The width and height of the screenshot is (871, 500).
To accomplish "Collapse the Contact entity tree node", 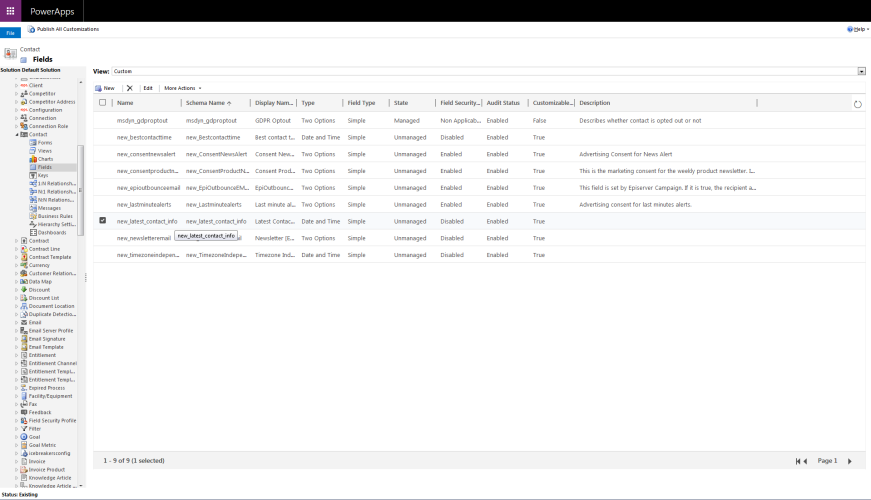I will (16, 134).
